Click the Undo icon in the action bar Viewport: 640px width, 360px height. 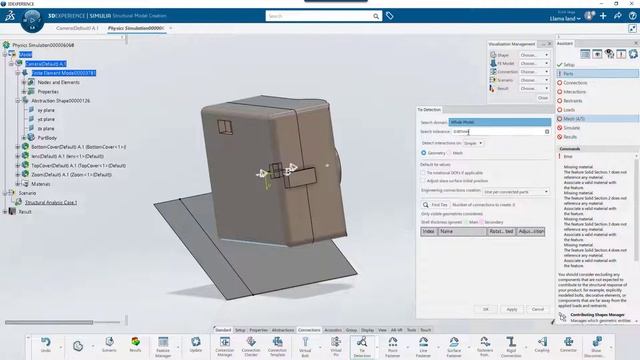pos(46,342)
